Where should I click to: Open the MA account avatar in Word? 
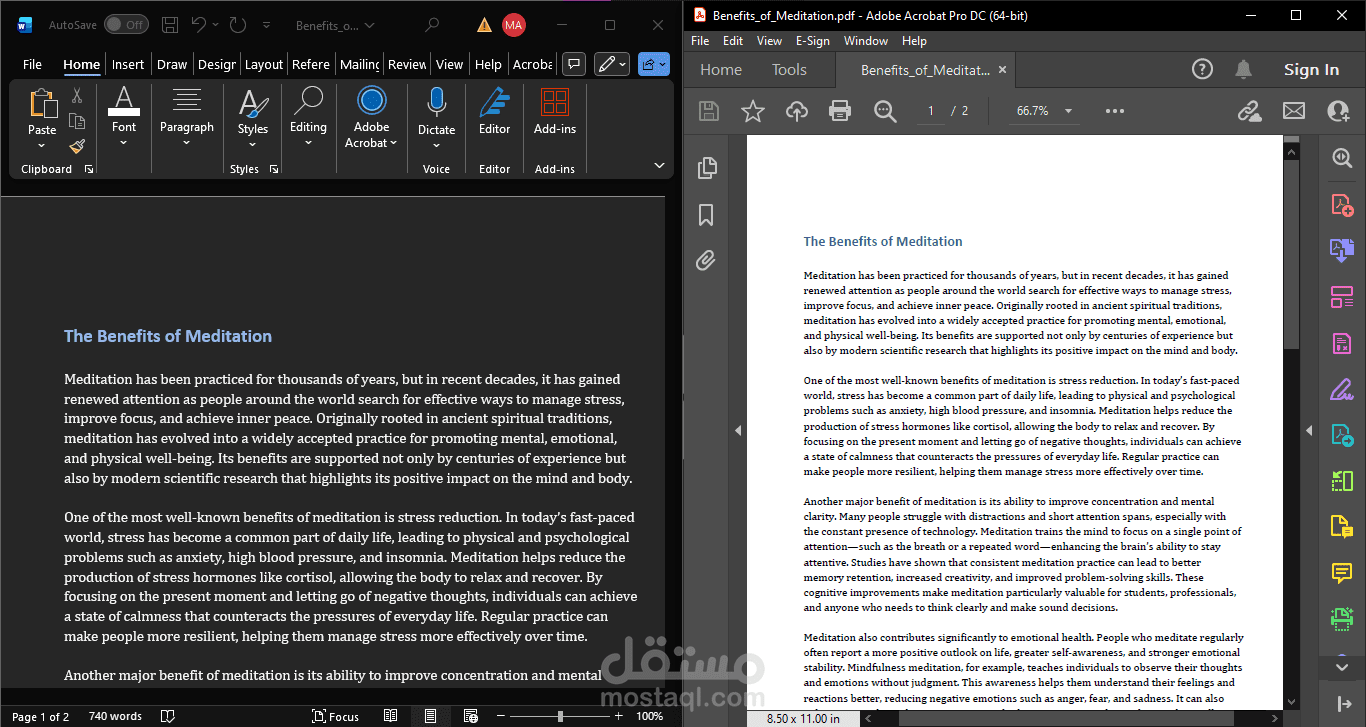pos(514,25)
